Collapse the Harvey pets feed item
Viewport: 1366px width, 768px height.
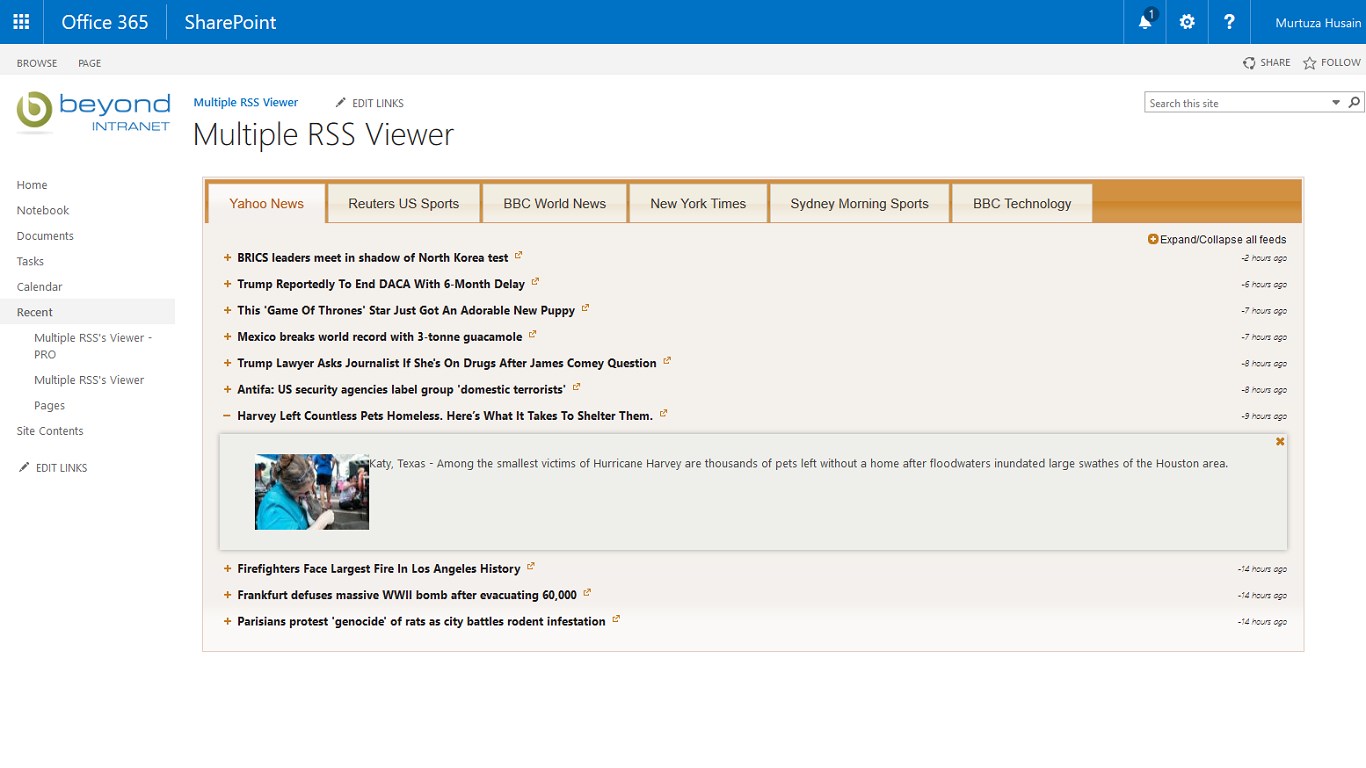(x=228, y=416)
